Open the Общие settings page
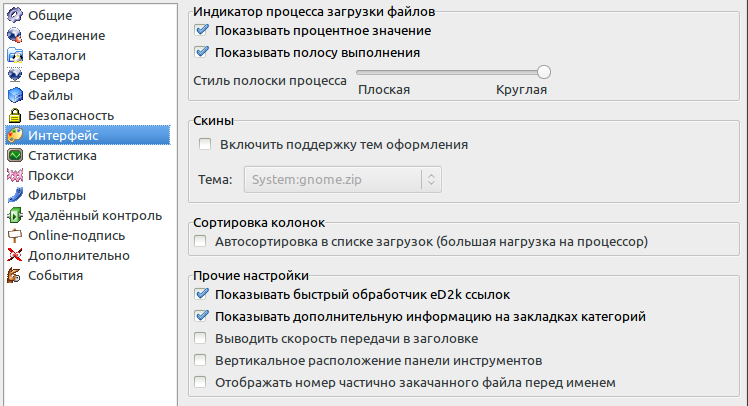Image resolution: width=748 pixels, height=406 pixels. pos(50,15)
